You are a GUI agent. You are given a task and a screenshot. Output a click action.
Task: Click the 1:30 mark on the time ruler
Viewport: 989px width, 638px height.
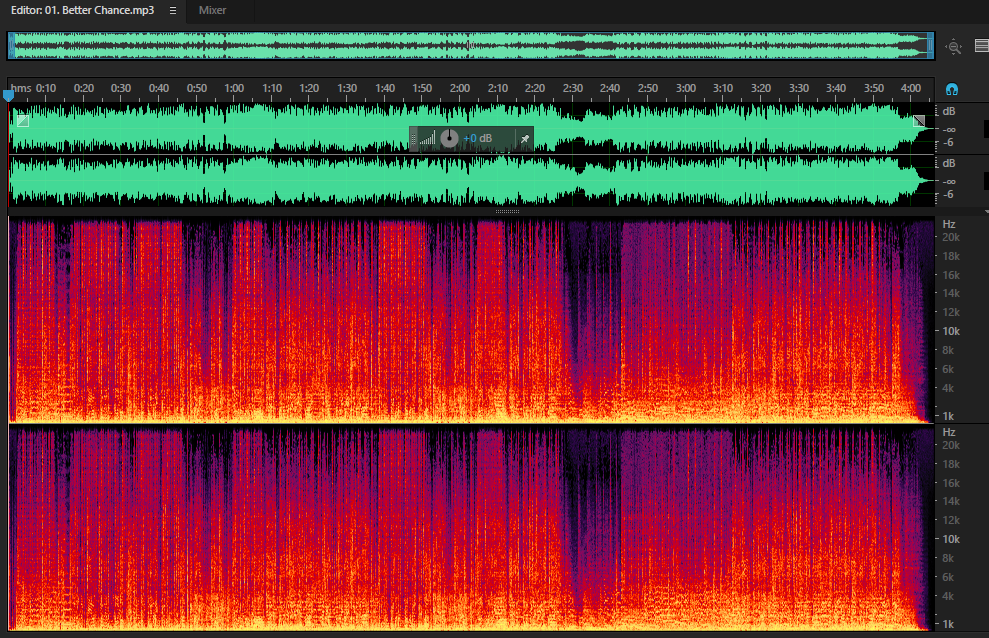(x=347, y=88)
